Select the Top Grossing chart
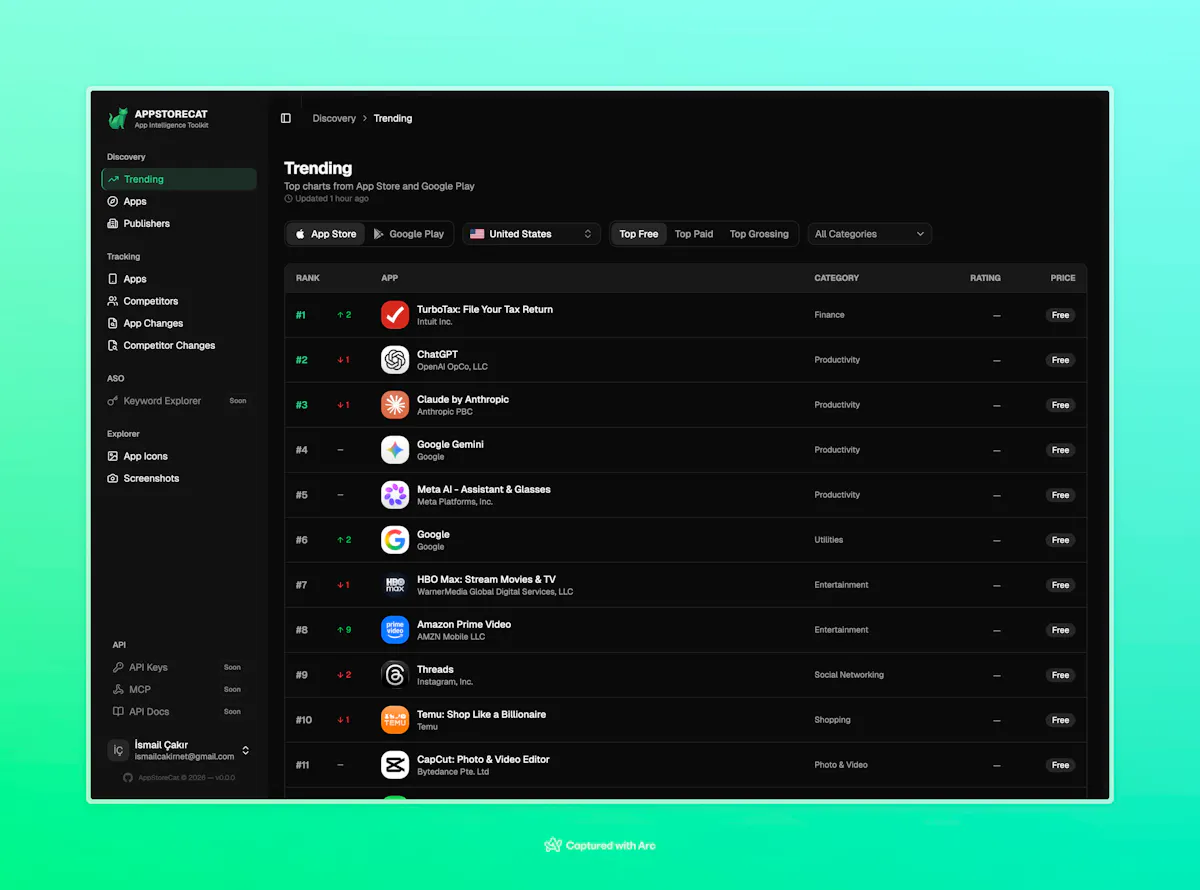 (759, 234)
